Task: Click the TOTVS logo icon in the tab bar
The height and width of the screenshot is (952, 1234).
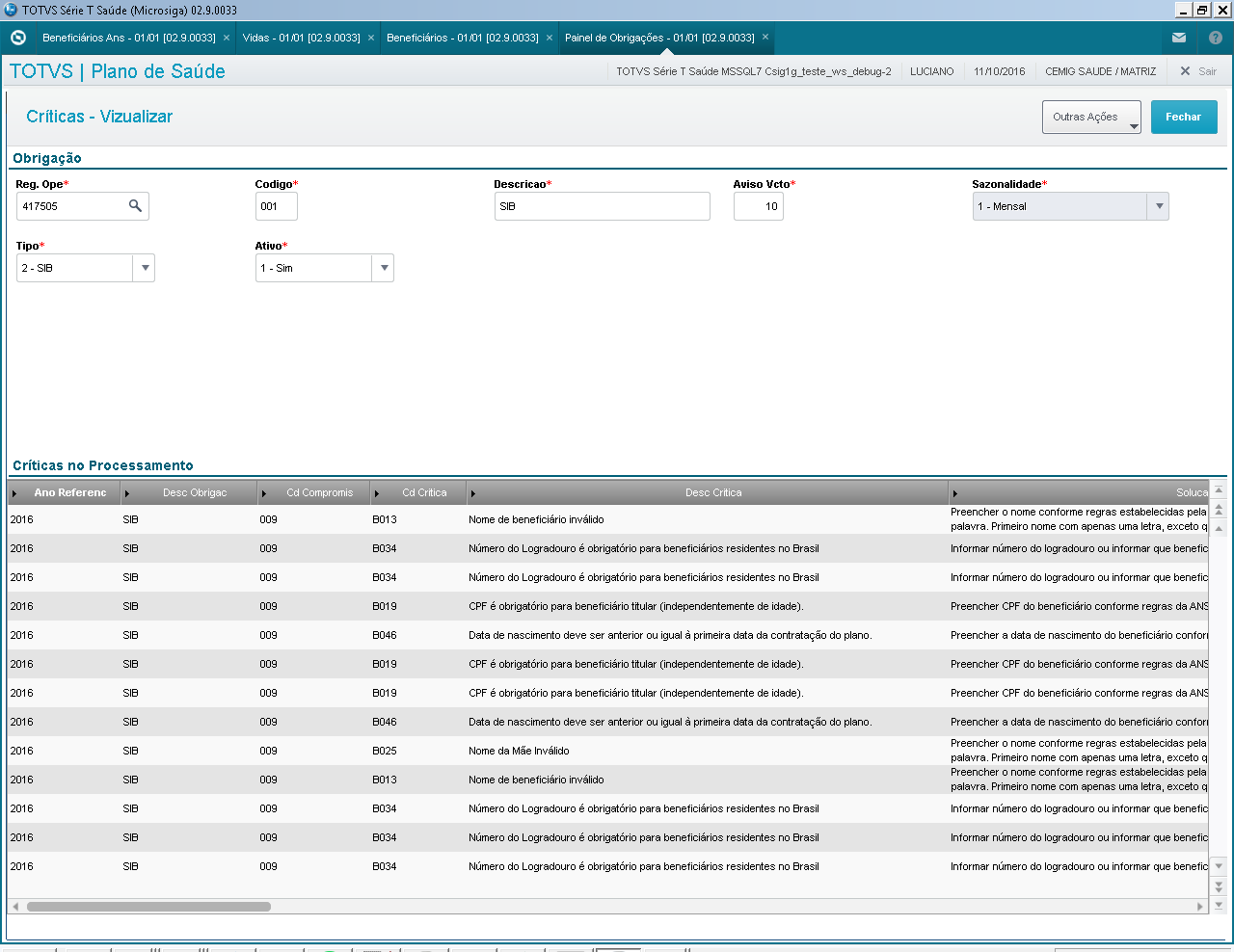Action: pos(17,38)
